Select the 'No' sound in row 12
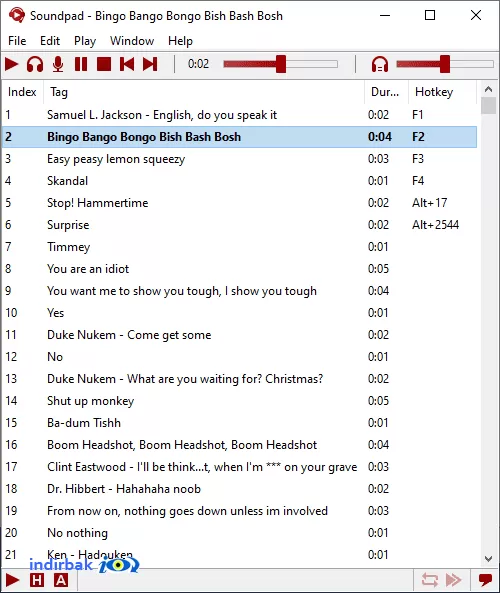 coord(239,357)
